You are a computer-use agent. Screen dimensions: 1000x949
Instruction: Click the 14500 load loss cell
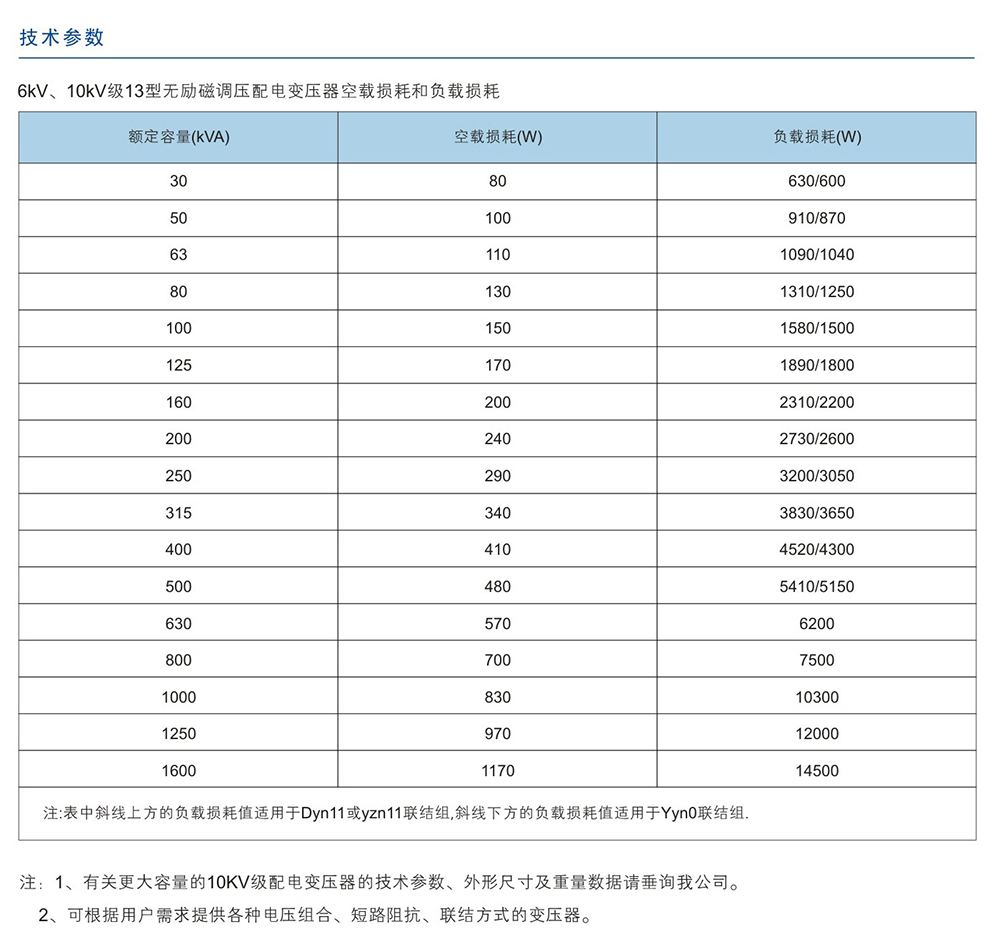816,770
